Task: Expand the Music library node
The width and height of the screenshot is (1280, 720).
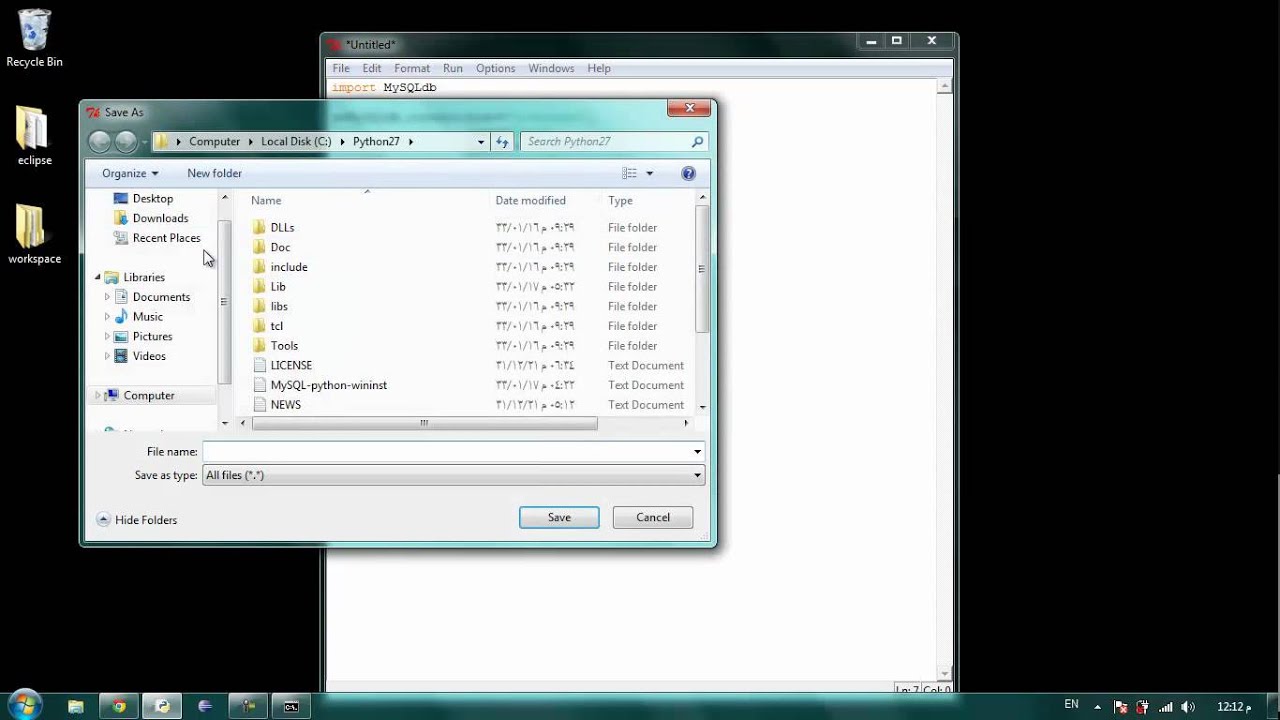Action: click(x=108, y=317)
